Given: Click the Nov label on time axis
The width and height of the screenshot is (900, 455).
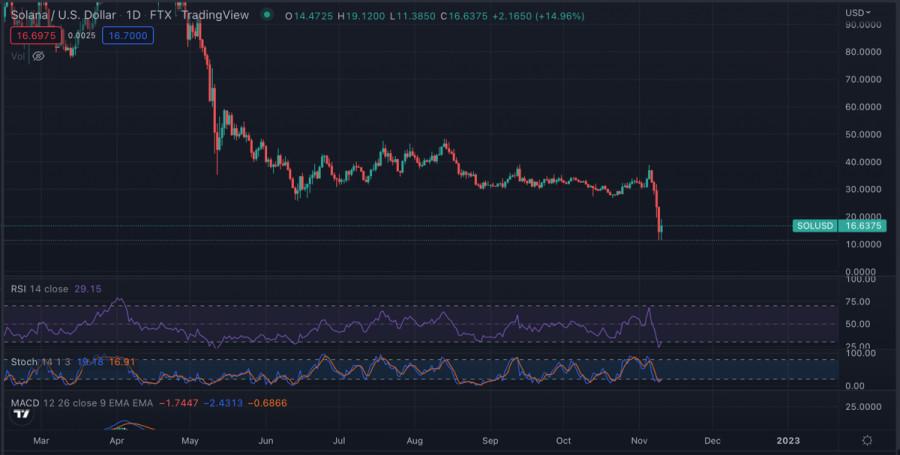Looking at the screenshot, I should (x=639, y=441).
